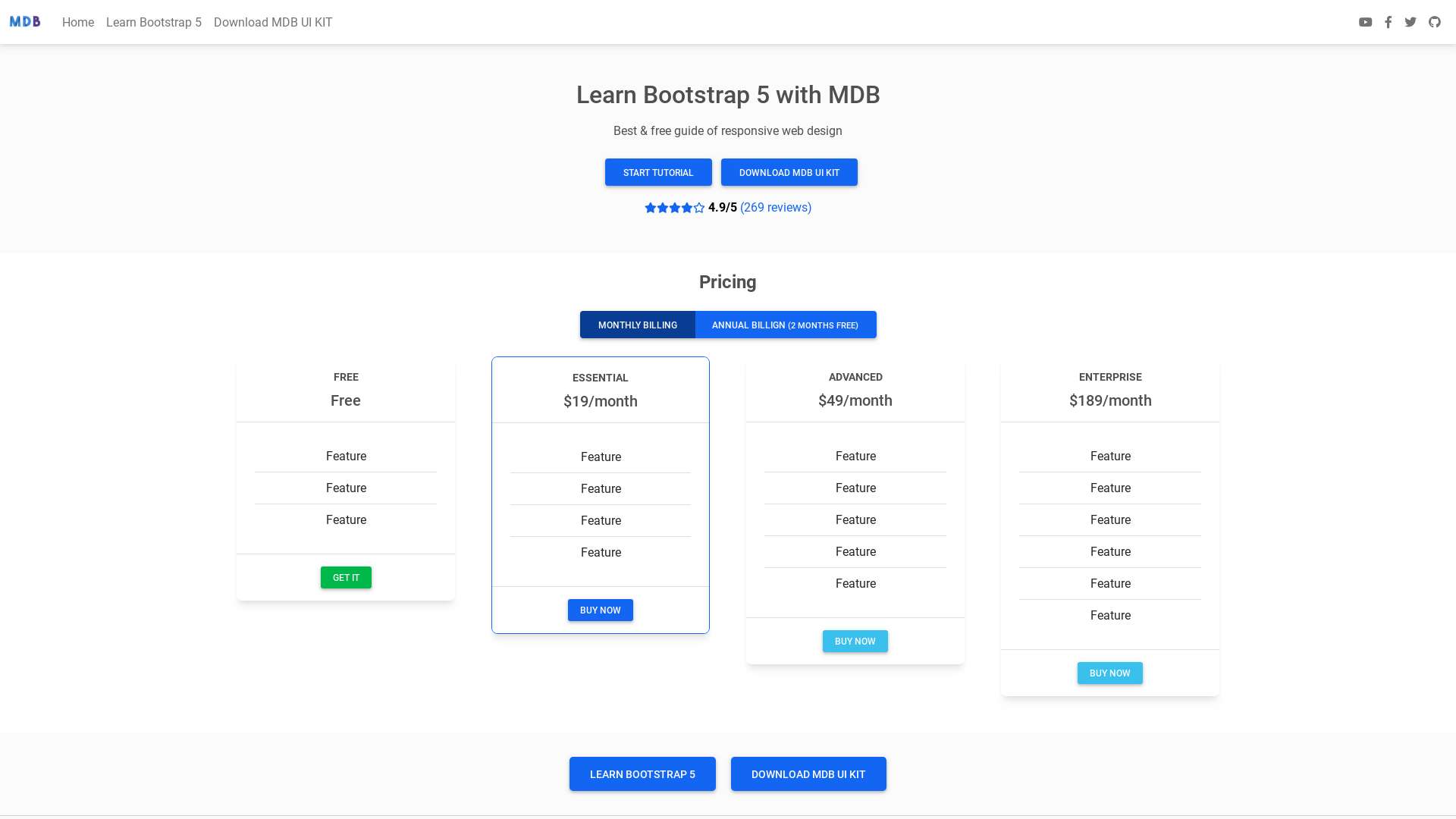Click the ENTERPRISE plan title
Screen dimensions: 1456x819
pos(1110,377)
